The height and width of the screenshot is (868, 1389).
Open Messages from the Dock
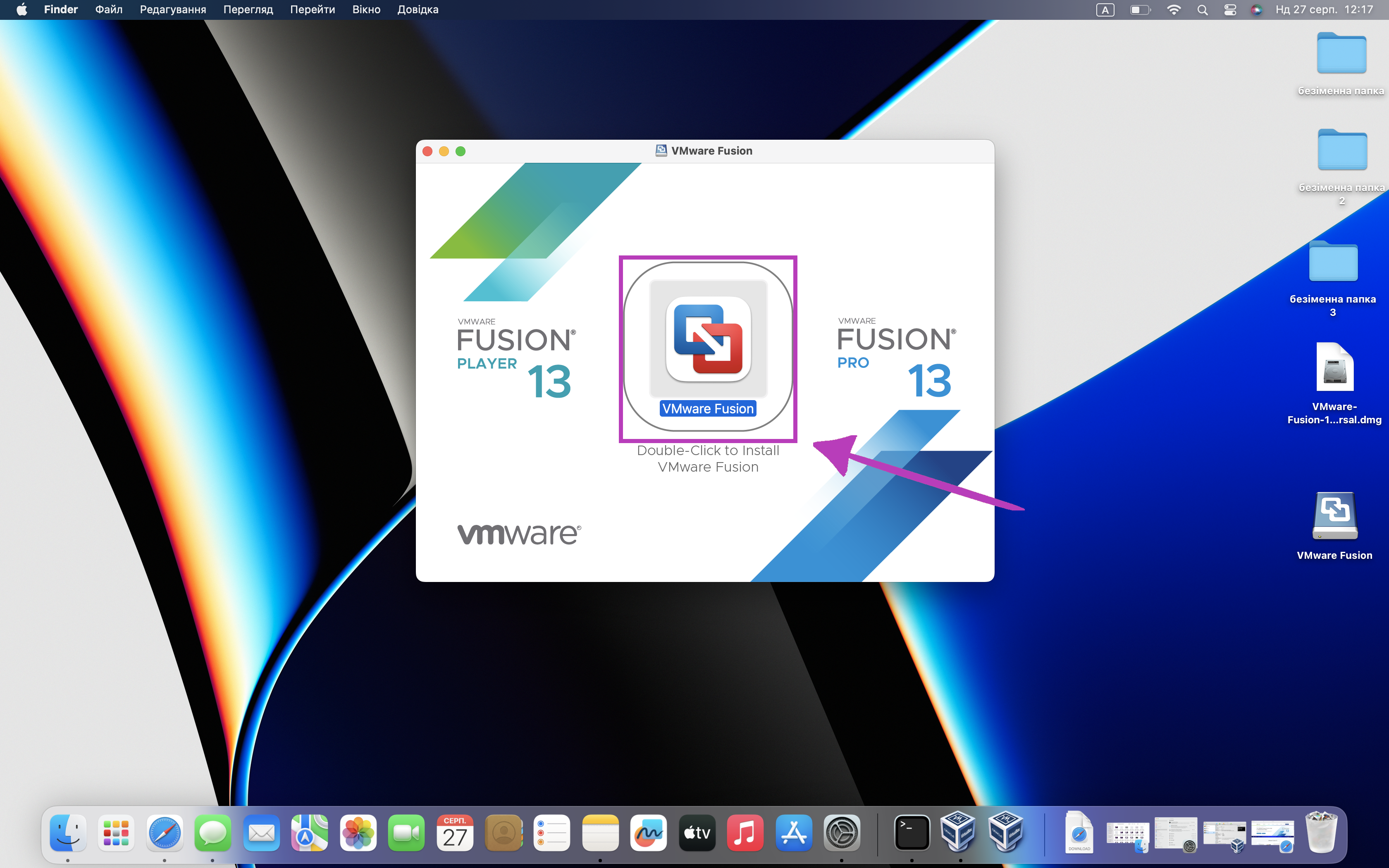pyautogui.click(x=213, y=833)
